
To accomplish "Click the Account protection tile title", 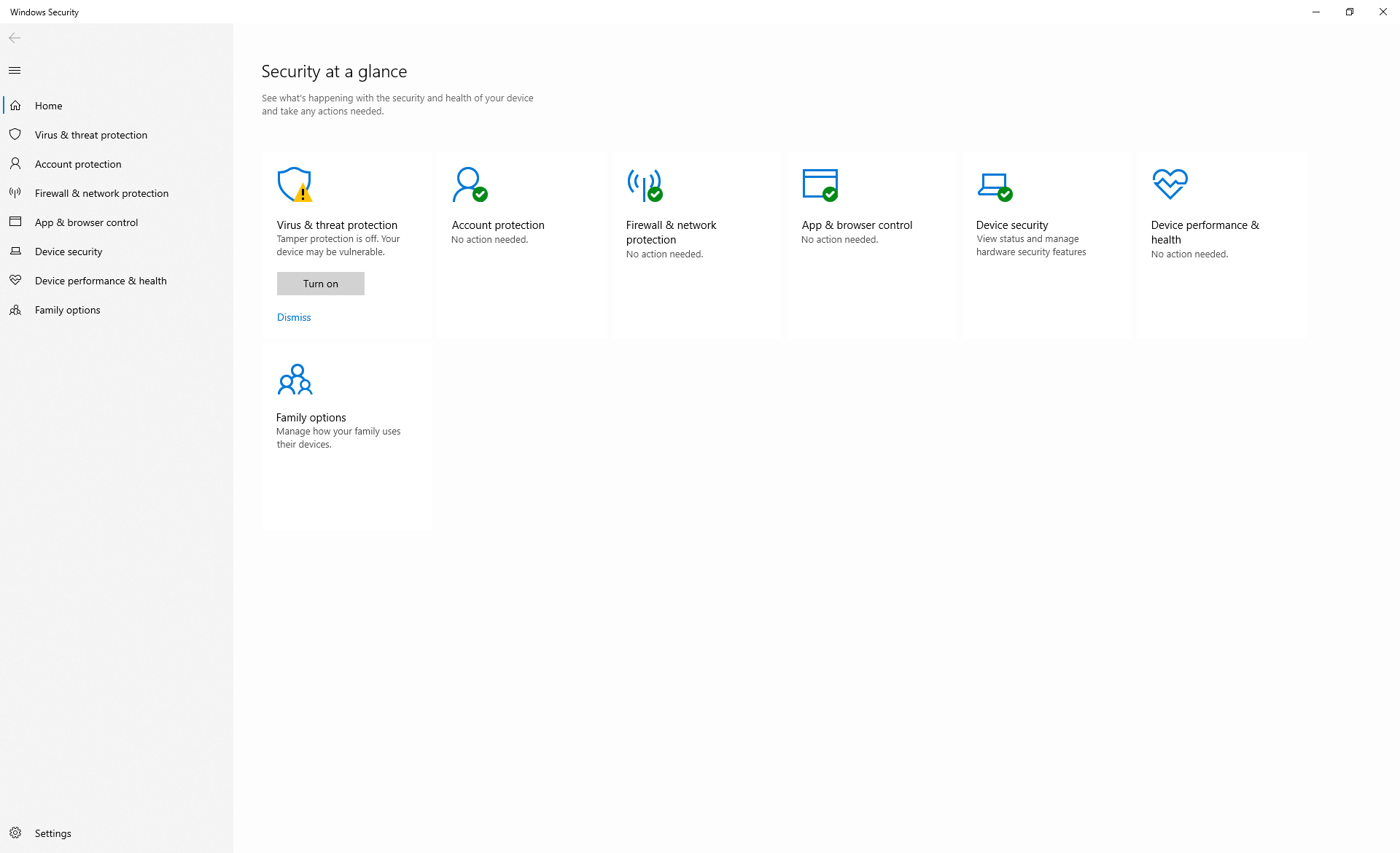I will (498, 225).
